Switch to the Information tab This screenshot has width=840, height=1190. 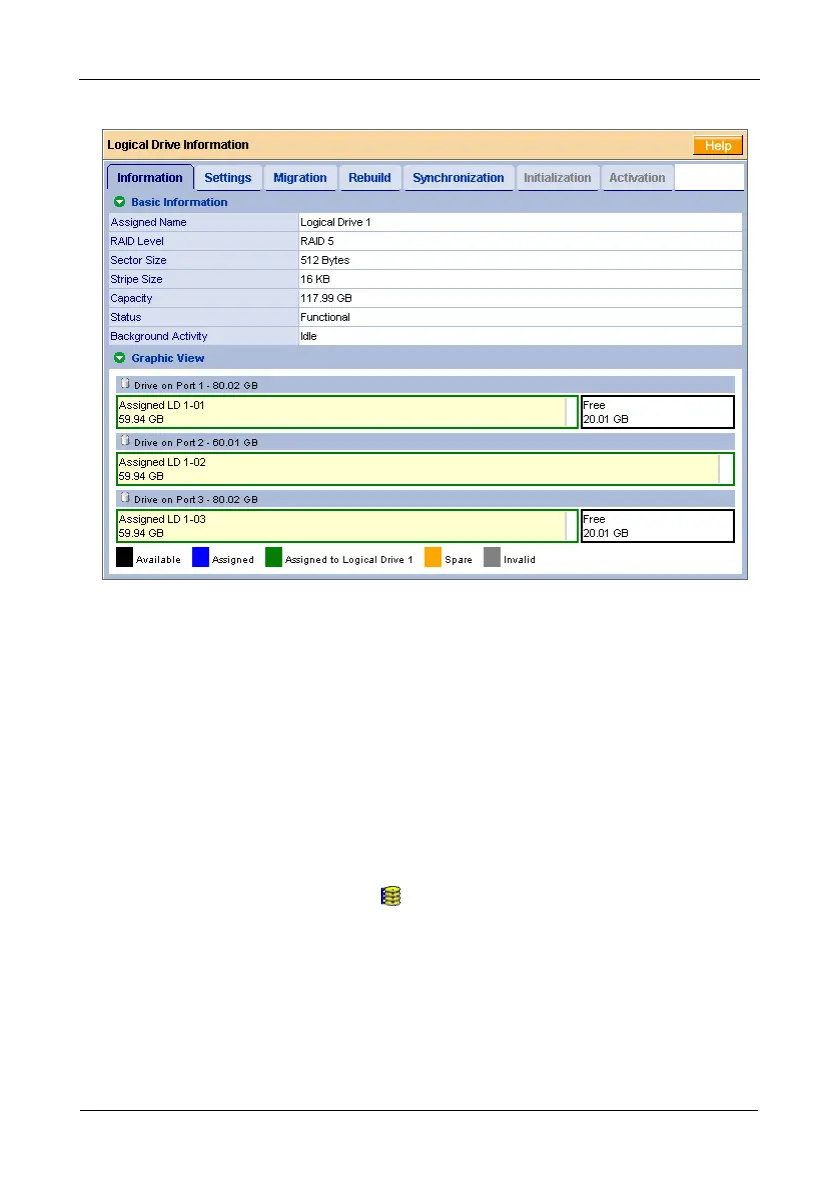coord(150,178)
